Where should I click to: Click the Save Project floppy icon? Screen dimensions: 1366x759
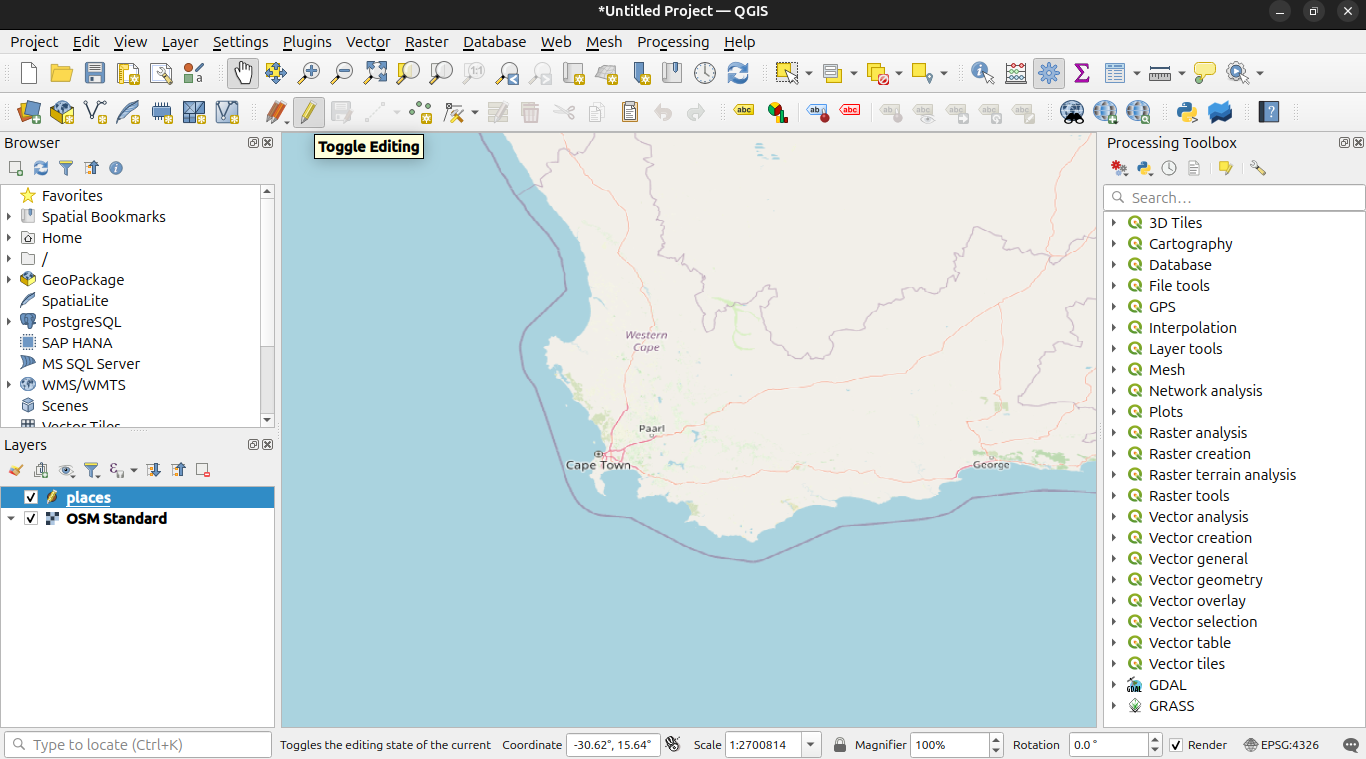click(95, 73)
